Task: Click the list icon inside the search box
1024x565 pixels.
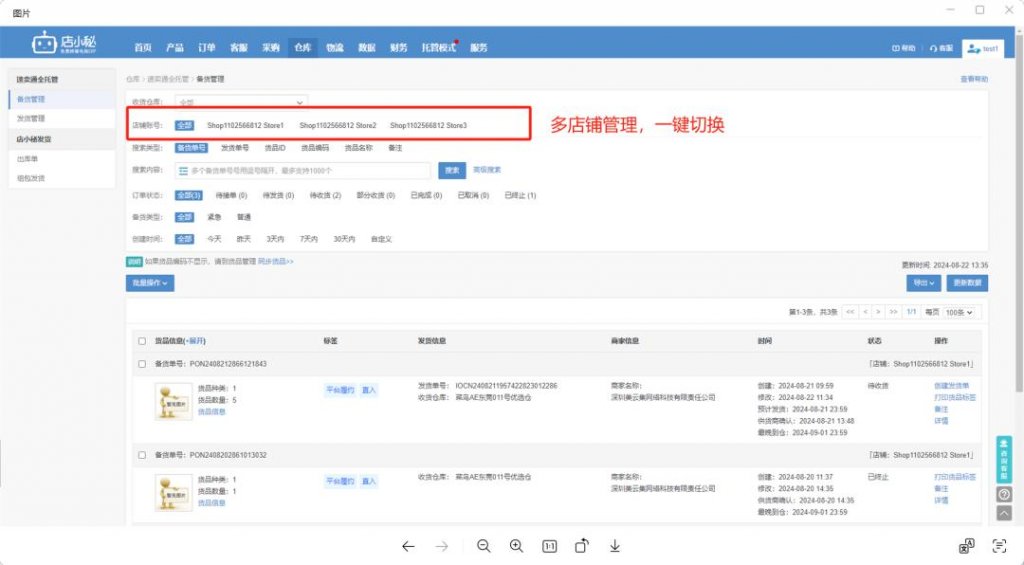Action: [184, 170]
